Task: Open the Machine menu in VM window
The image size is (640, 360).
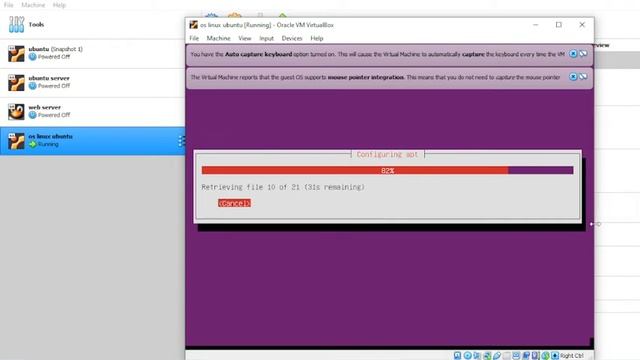Action: pyautogui.click(x=218, y=38)
